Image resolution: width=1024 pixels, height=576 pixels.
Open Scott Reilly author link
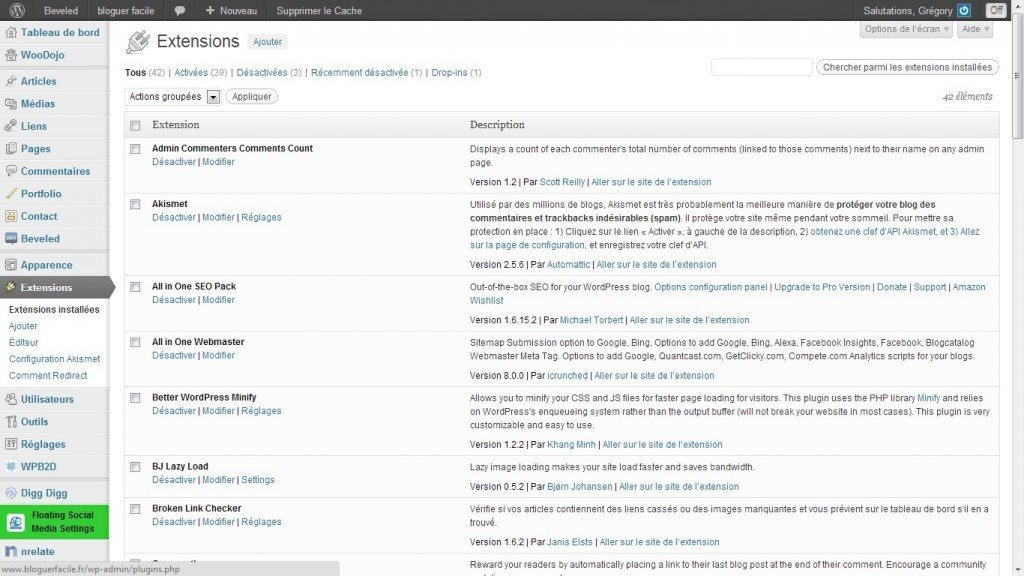click(x=562, y=182)
